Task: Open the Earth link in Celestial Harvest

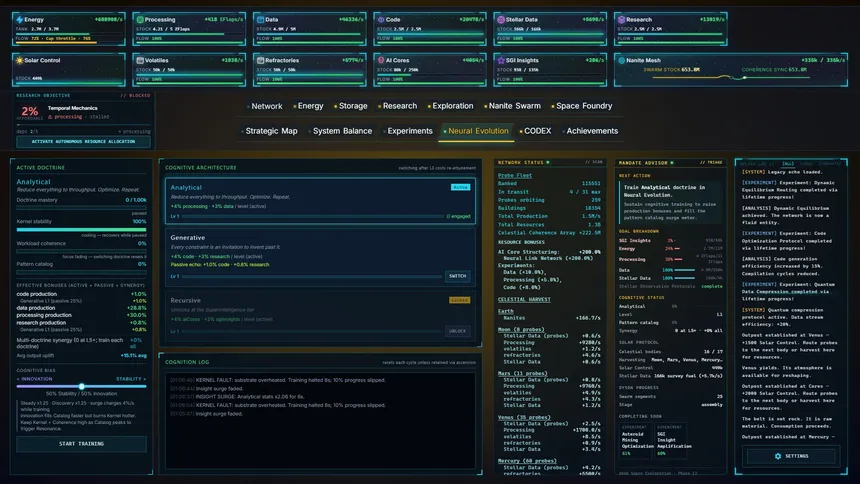Action: tap(505, 311)
